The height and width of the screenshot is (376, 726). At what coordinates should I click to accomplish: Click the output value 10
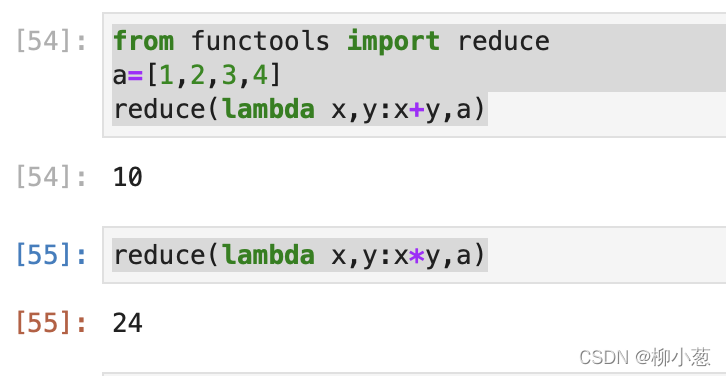pyautogui.click(x=128, y=178)
